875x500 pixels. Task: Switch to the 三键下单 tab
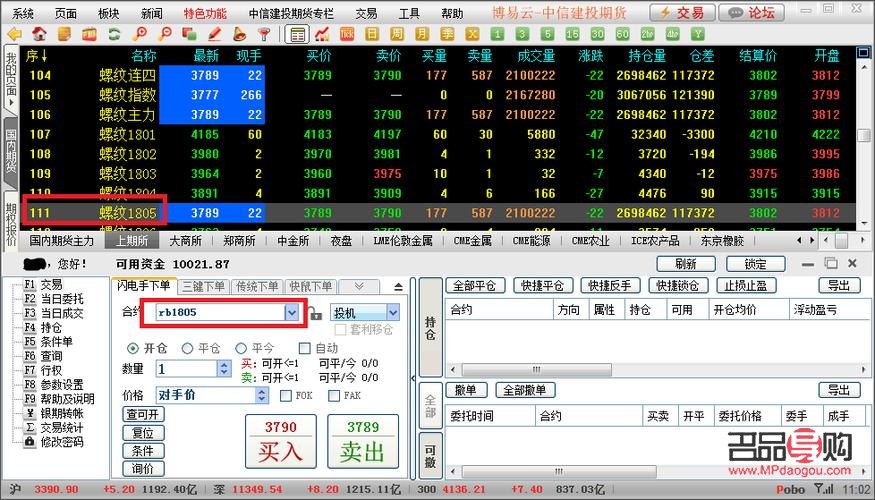click(x=204, y=286)
